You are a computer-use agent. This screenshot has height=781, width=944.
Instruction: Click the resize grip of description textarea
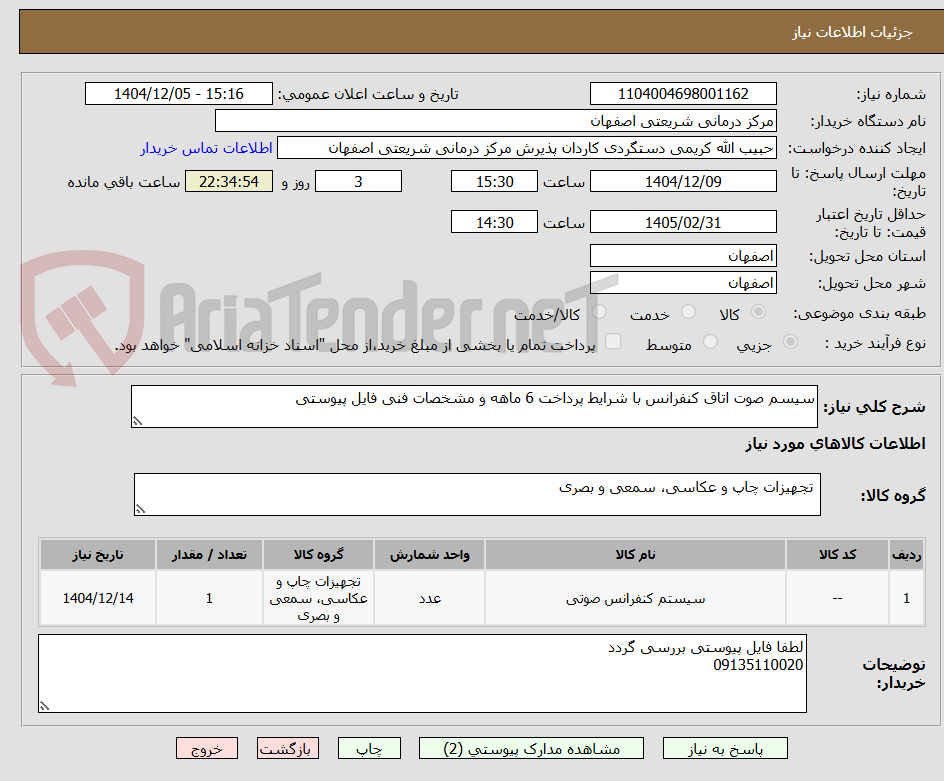[x=137, y=421]
